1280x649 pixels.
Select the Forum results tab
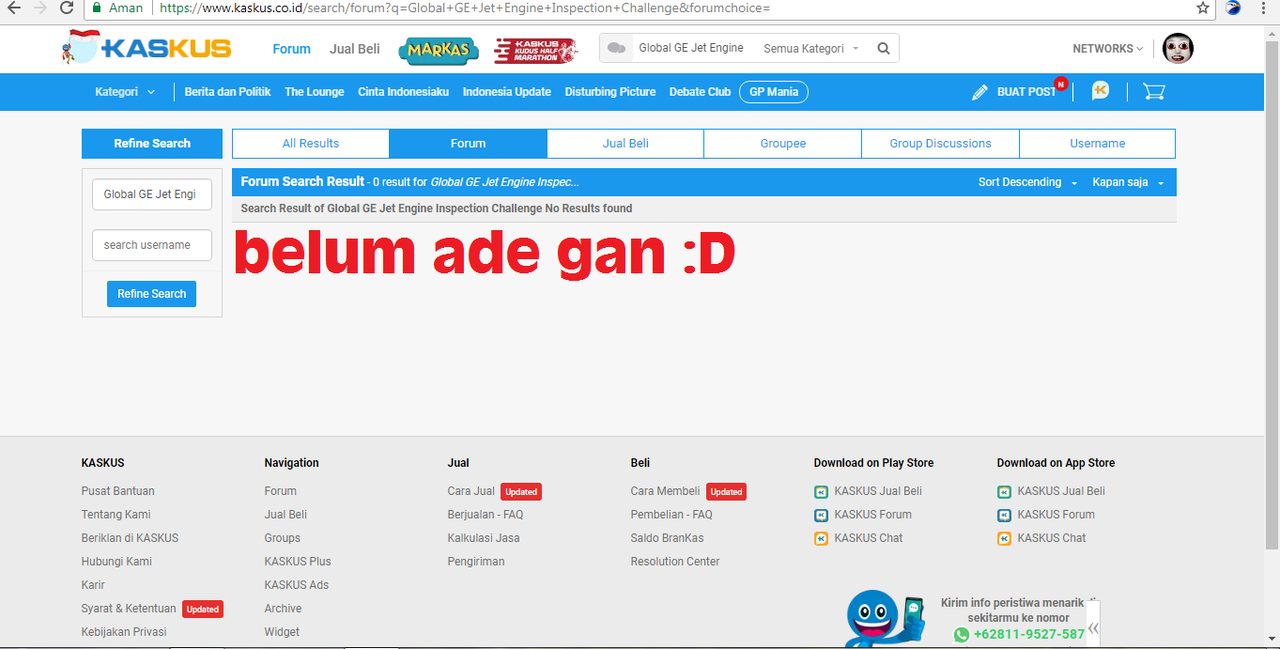tap(468, 144)
